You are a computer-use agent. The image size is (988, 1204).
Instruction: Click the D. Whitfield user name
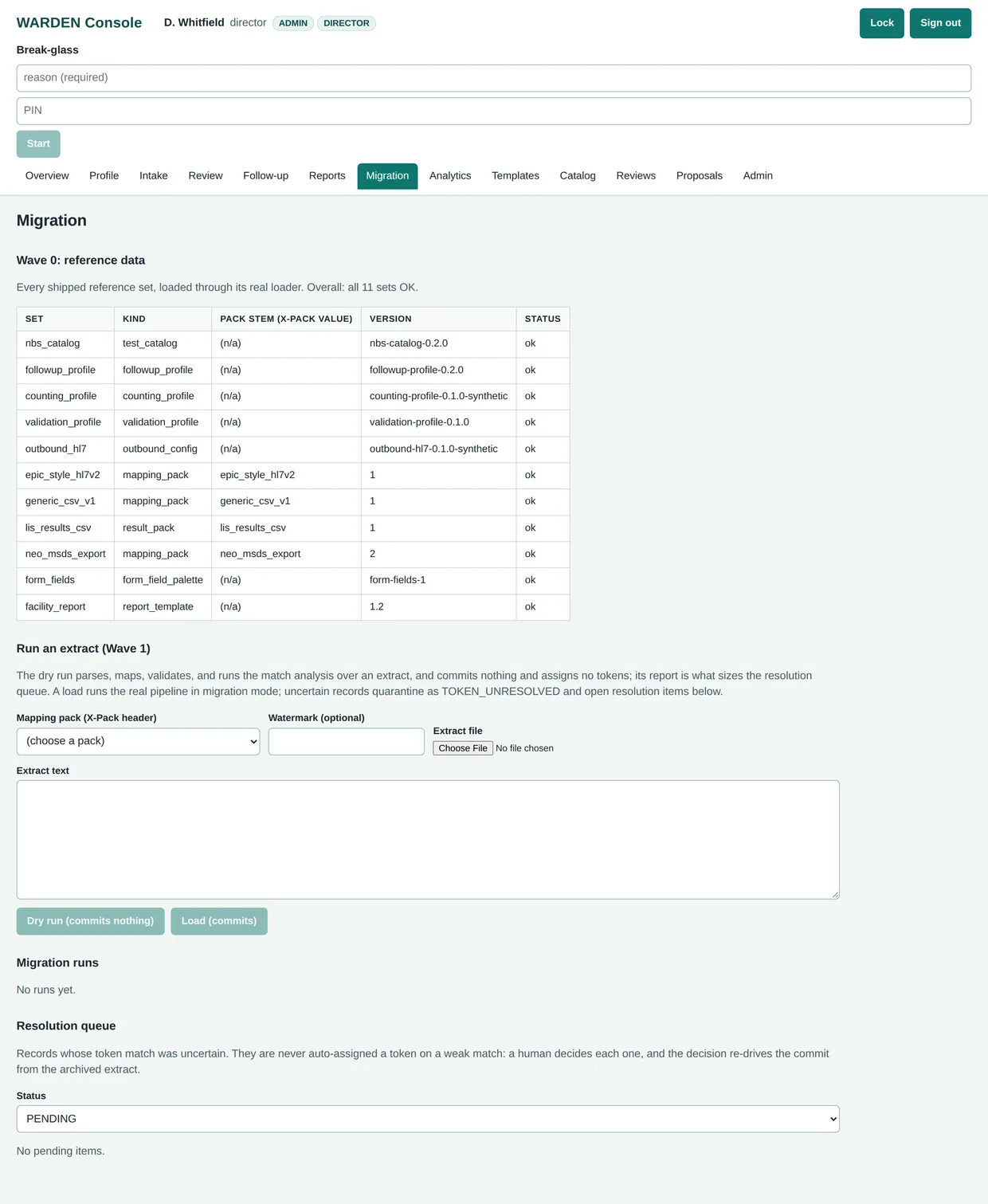pos(194,22)
